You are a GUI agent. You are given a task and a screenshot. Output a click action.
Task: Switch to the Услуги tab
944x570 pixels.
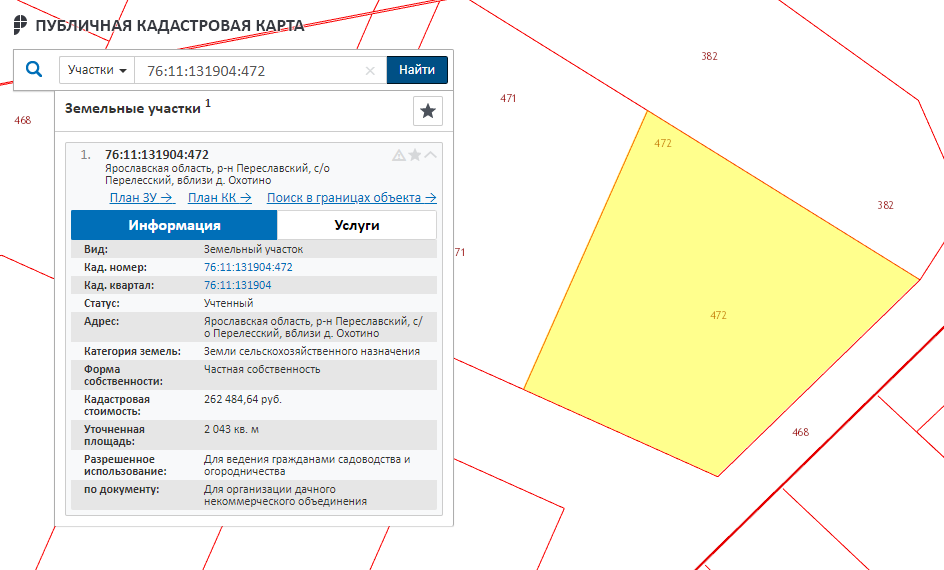click(x=356, y=225)
